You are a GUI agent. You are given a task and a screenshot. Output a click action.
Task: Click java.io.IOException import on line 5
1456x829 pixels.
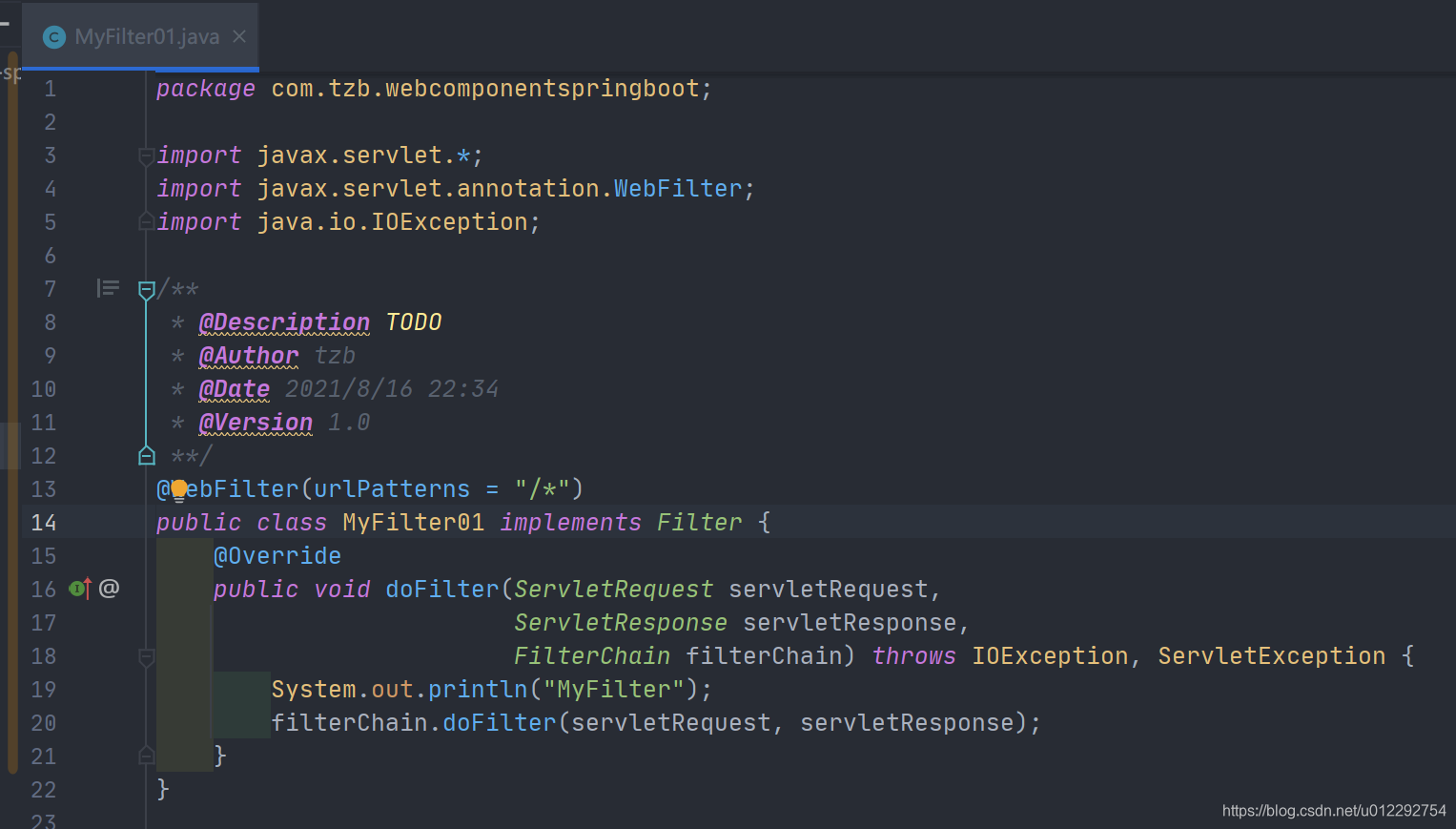coord(392,222)
